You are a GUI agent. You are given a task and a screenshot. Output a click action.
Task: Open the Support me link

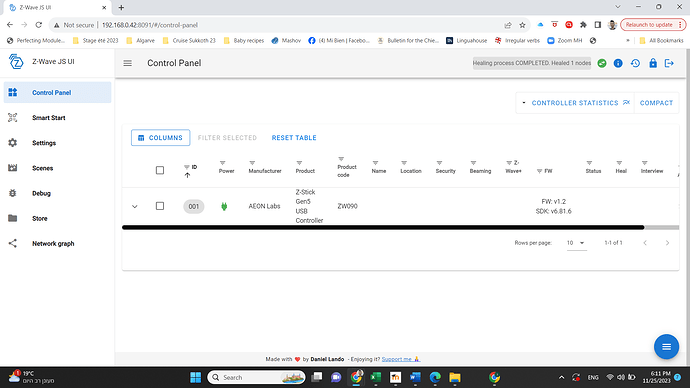coord(400,359)
